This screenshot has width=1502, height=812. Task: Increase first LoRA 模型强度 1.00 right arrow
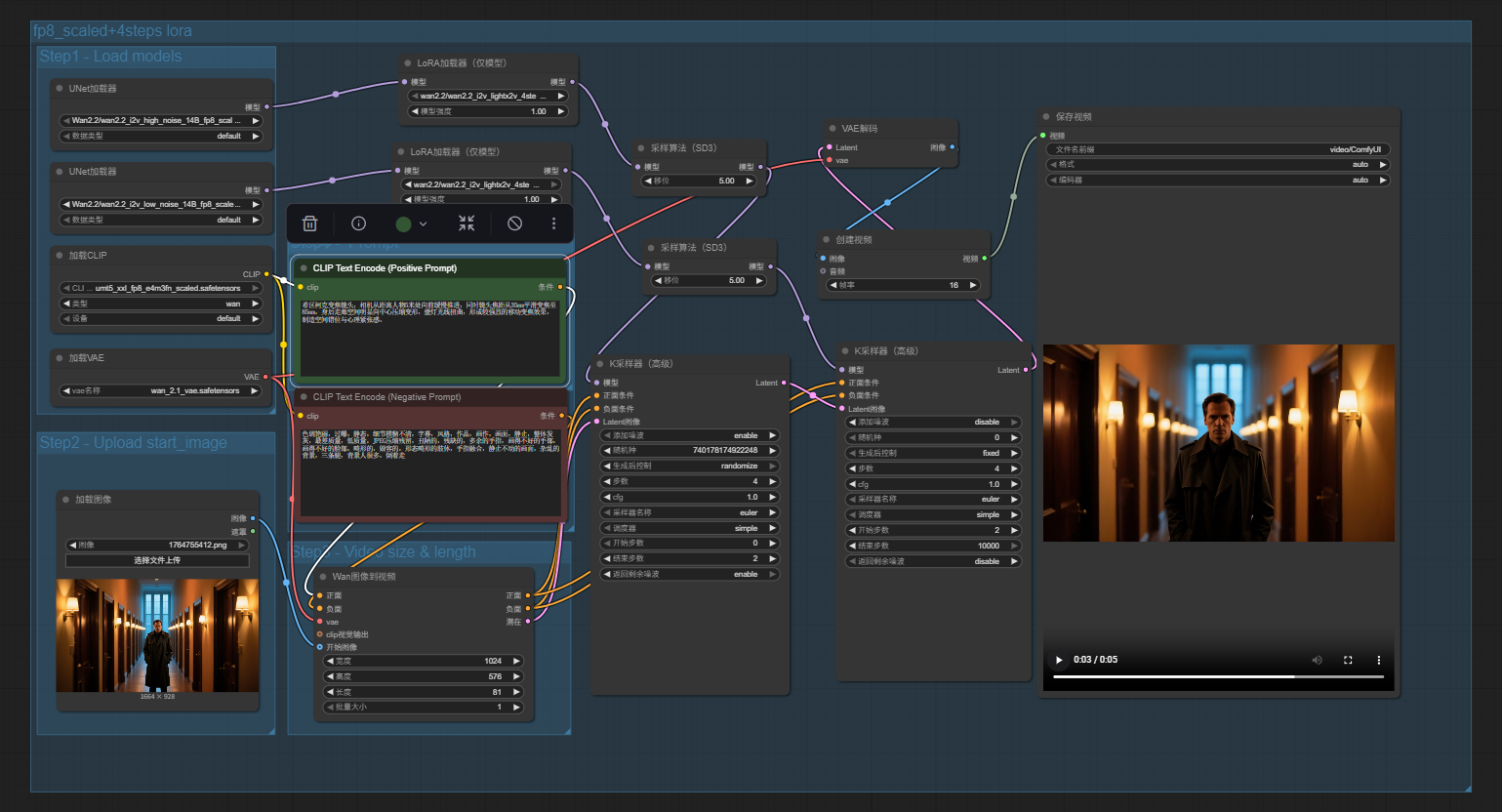(560, 111)
